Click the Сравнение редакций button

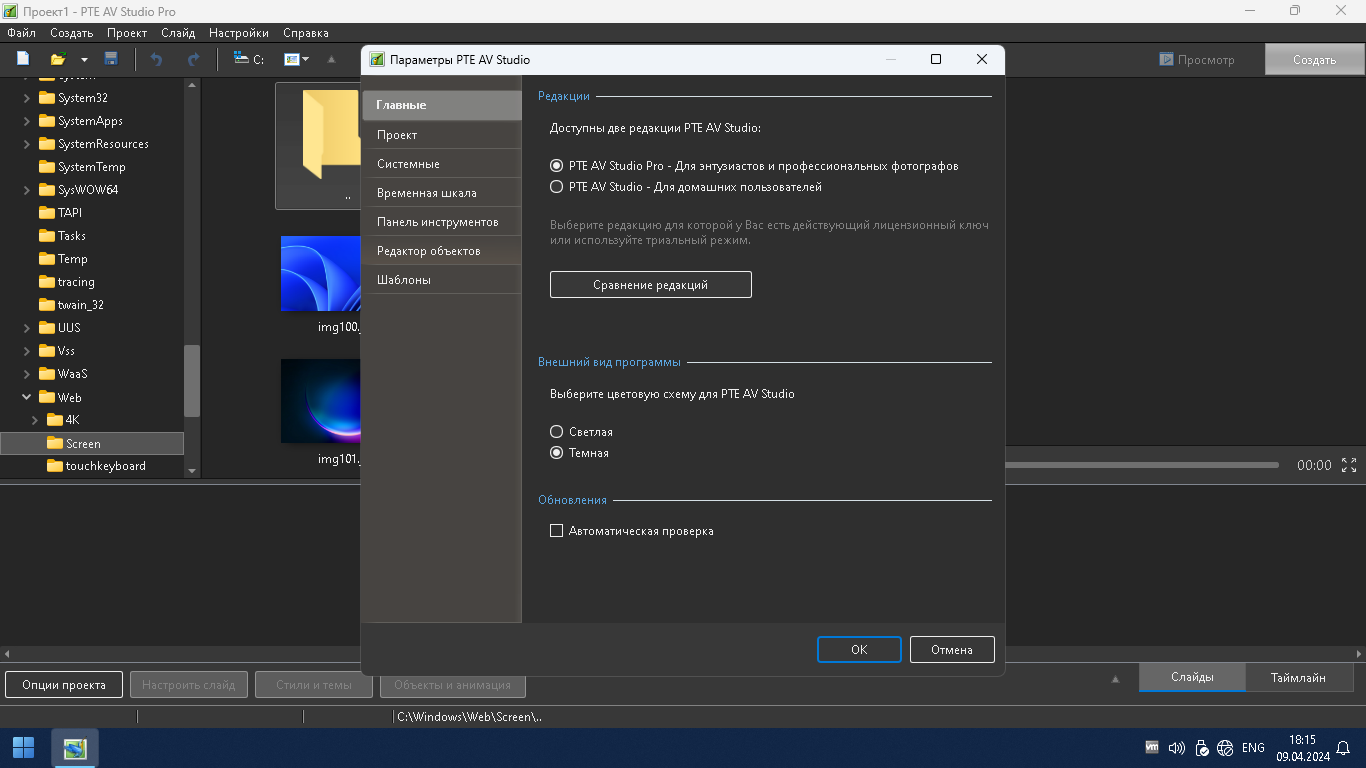[x=650, y=285]
